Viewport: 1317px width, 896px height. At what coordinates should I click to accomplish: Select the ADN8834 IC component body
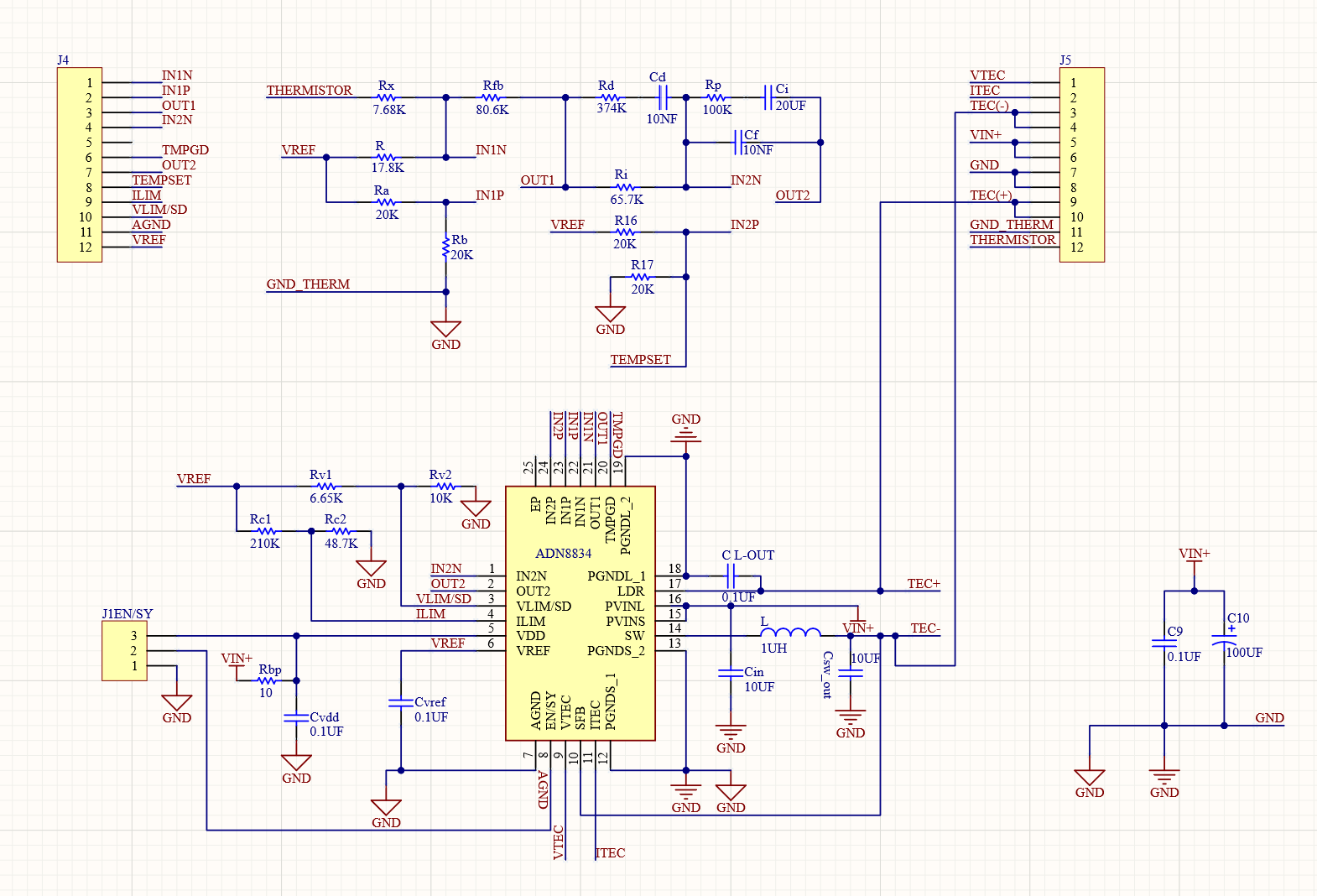click(580, 613)
